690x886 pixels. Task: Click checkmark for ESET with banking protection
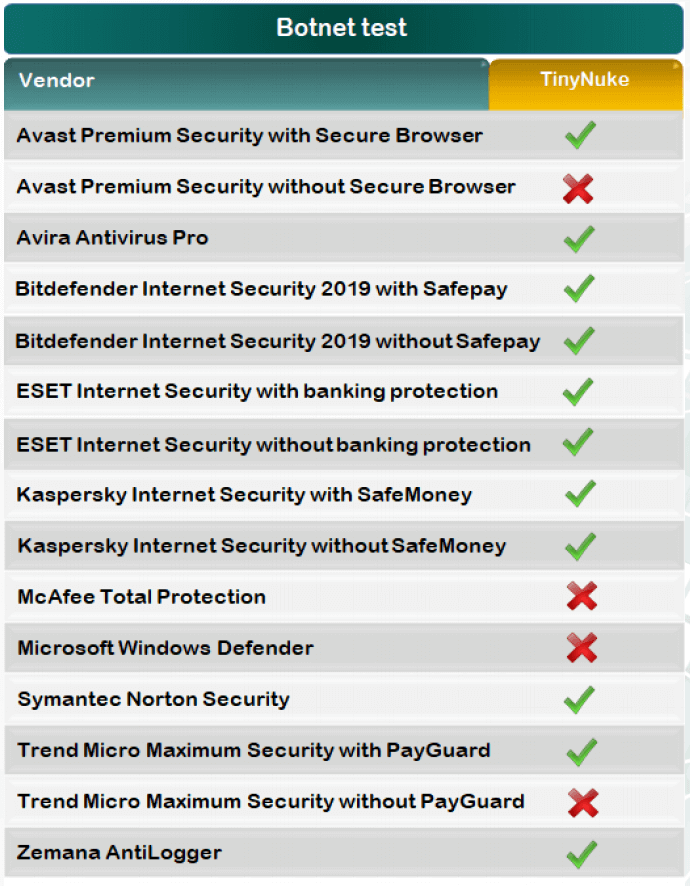[x=579, y=392]
